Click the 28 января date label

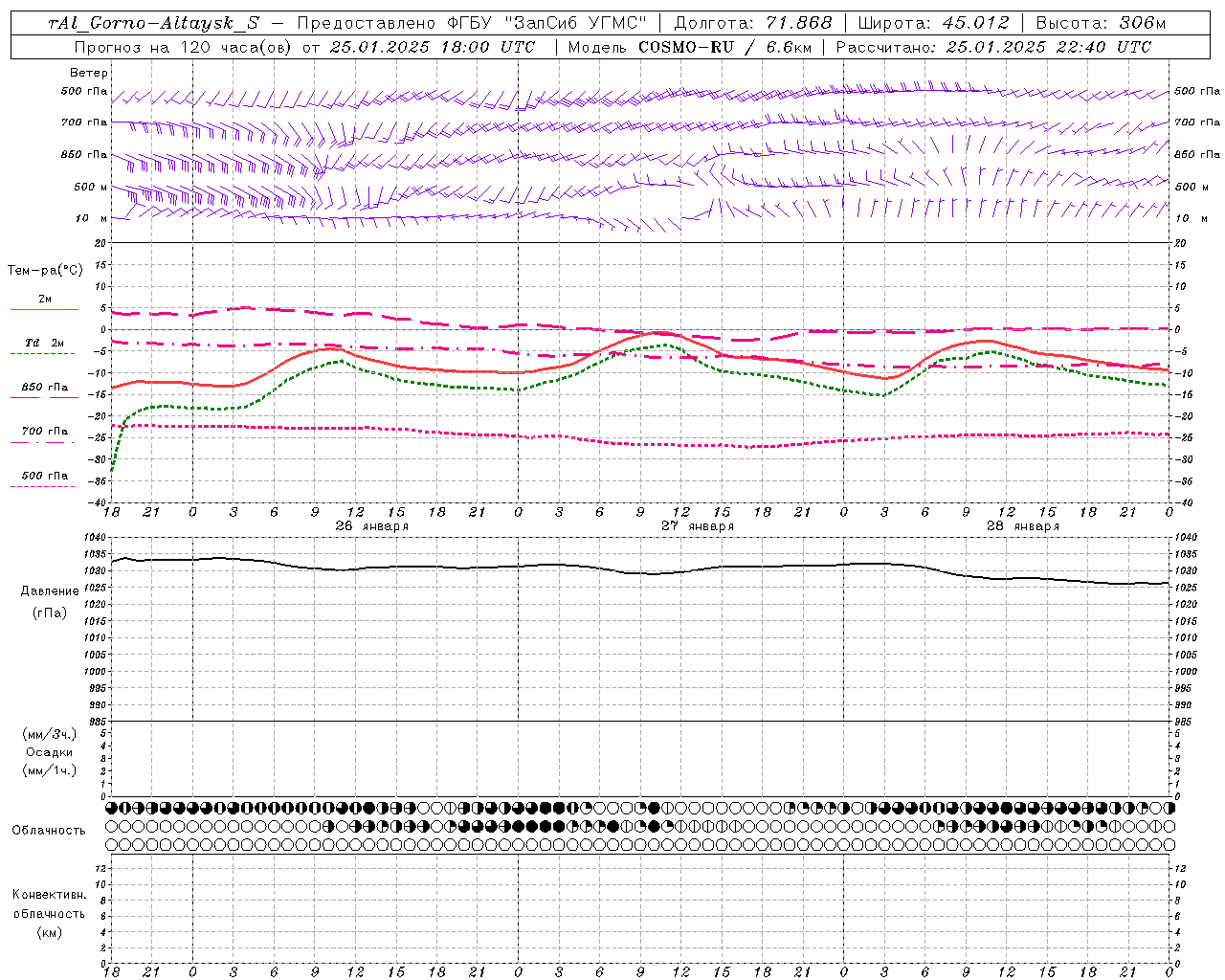click(x=1023, y=526)
